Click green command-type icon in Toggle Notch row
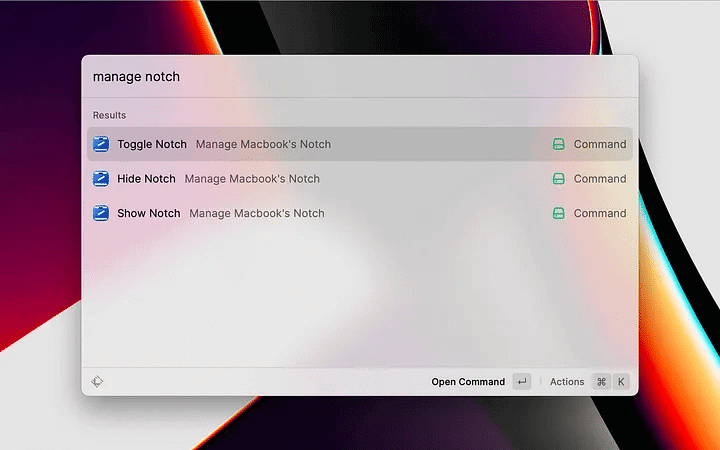Image resolution: width=720 pixels, height=450 pixels. pyautogui.click(x=559, y=144)
